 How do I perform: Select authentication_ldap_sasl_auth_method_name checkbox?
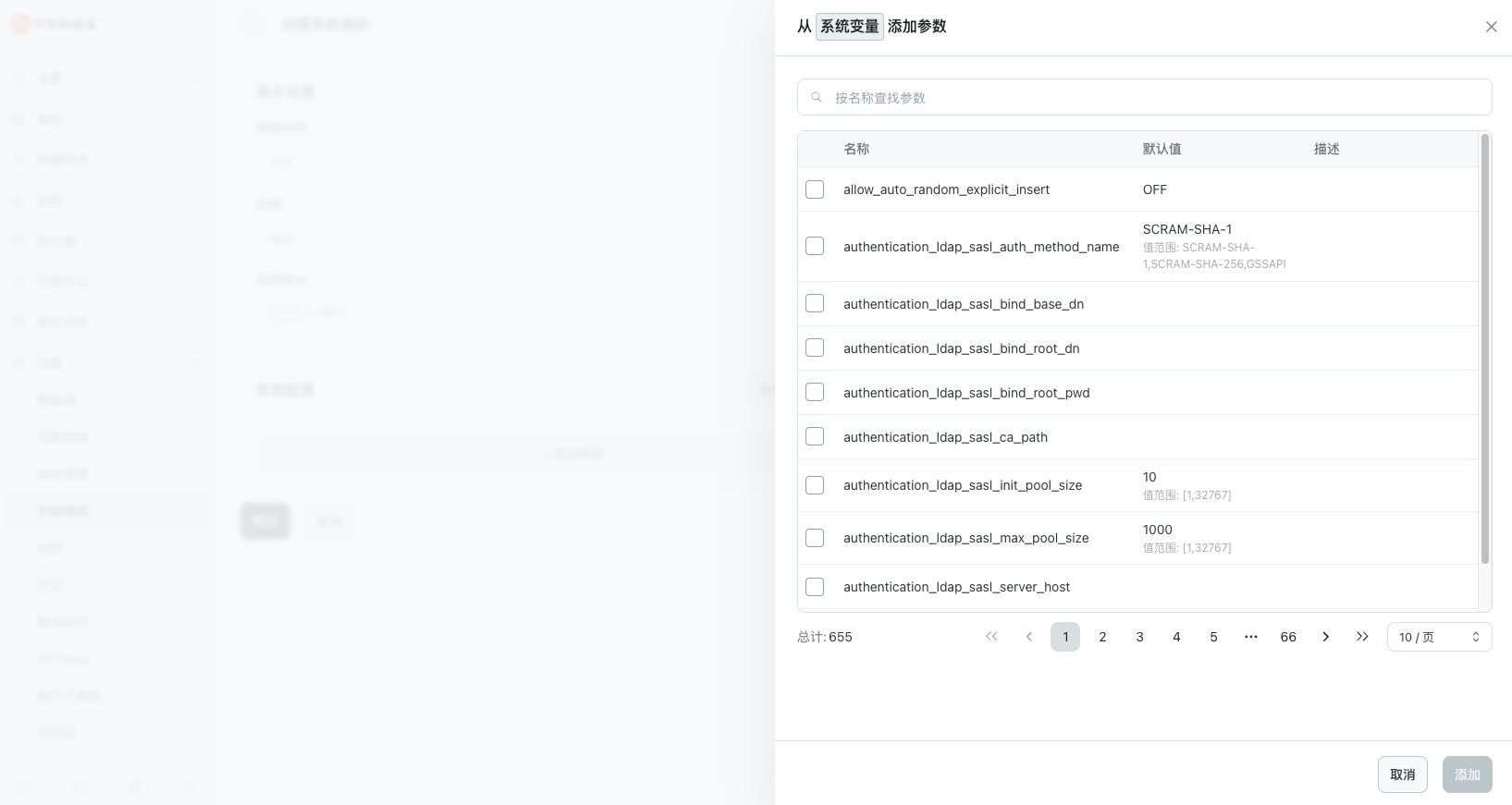[x=815, y=246]
